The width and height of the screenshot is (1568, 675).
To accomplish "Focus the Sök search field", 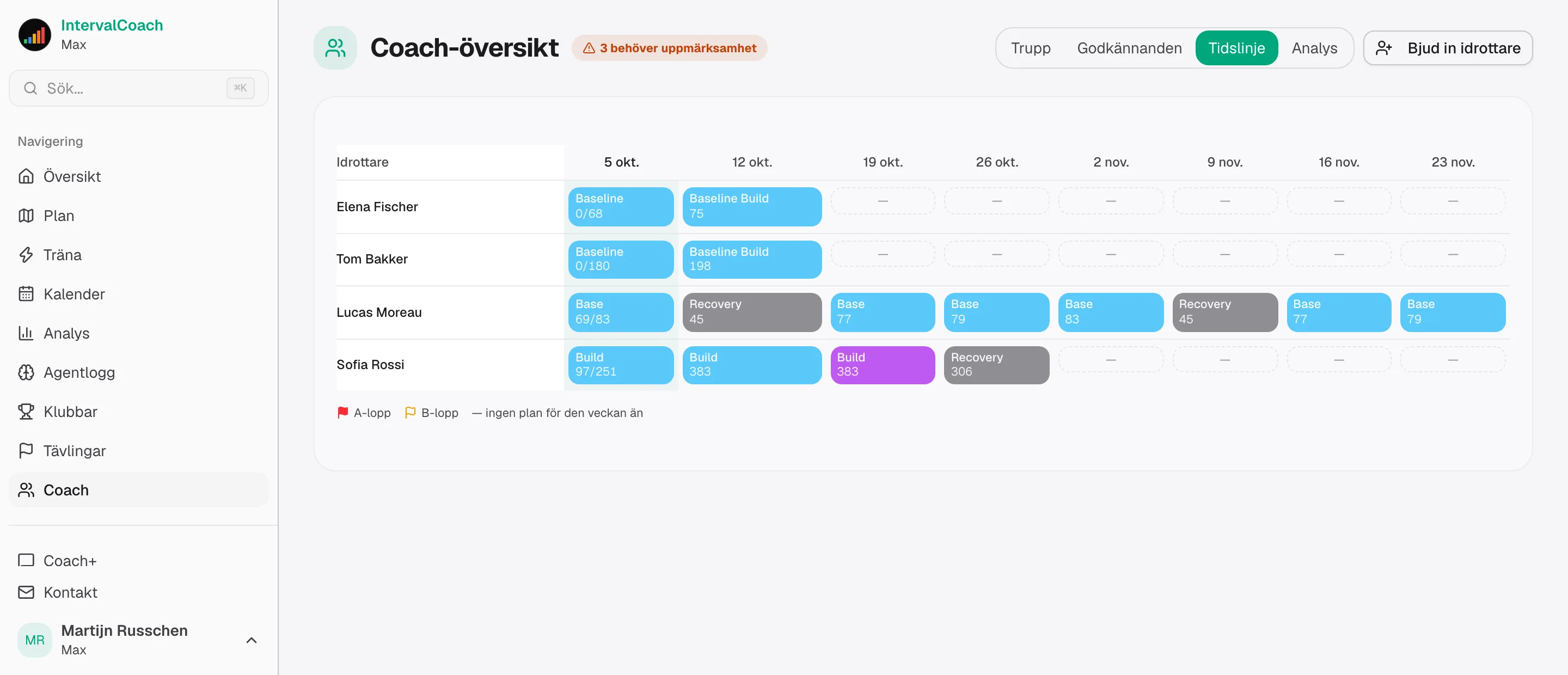I will pyautogui.click(x=139, y=88).
